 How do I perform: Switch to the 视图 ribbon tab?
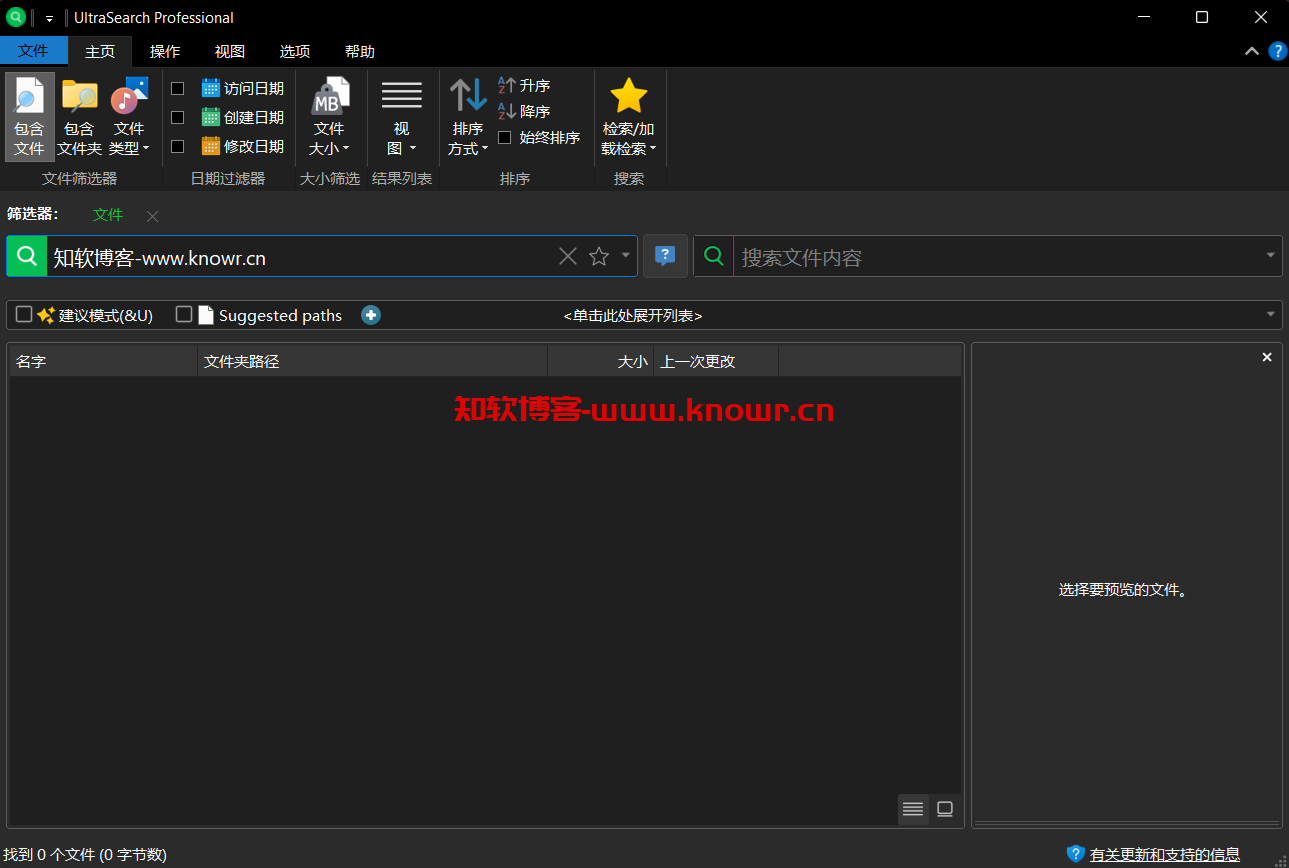[230, 51]
